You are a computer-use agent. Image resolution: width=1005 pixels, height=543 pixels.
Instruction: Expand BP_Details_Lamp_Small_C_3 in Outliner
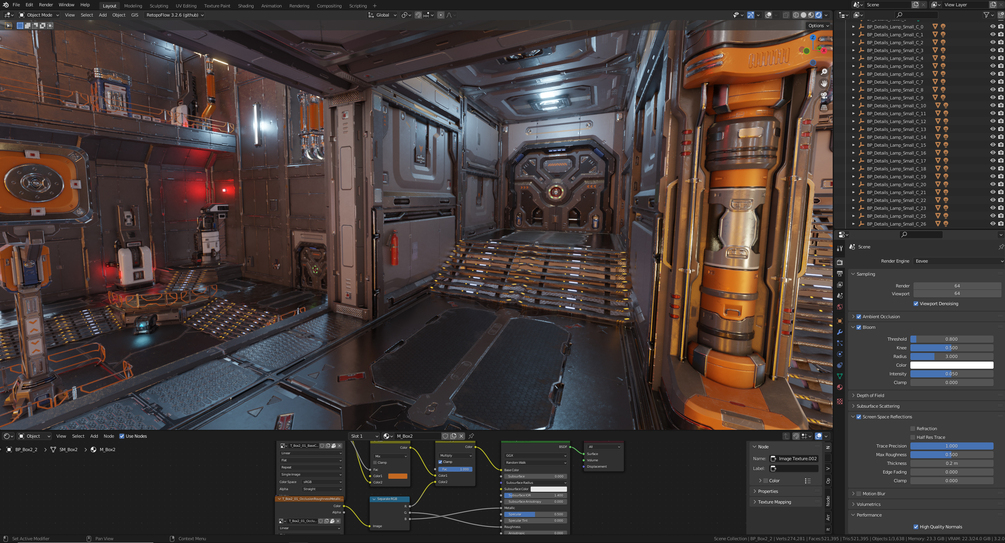click(x=853, y=51)
